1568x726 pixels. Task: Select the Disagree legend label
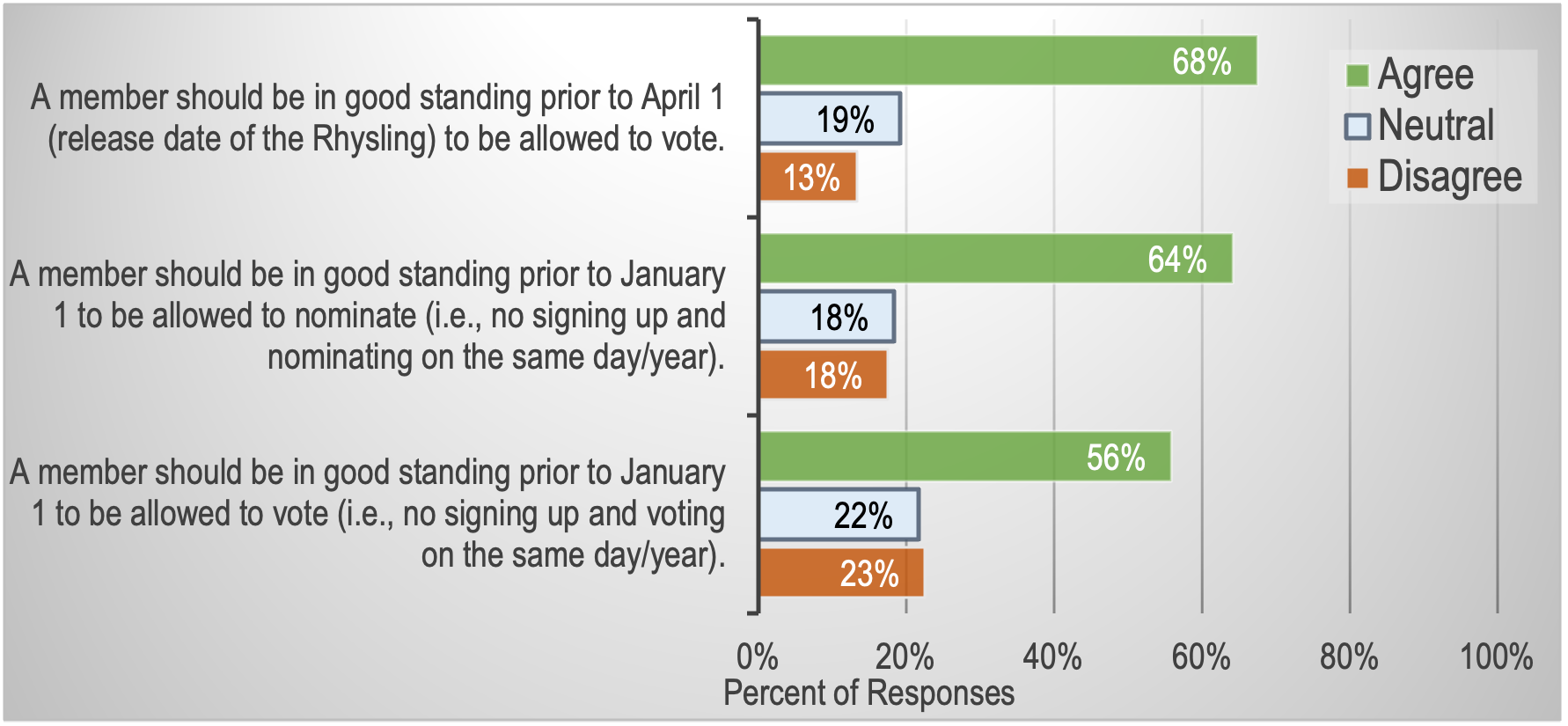click(1449, 178)
